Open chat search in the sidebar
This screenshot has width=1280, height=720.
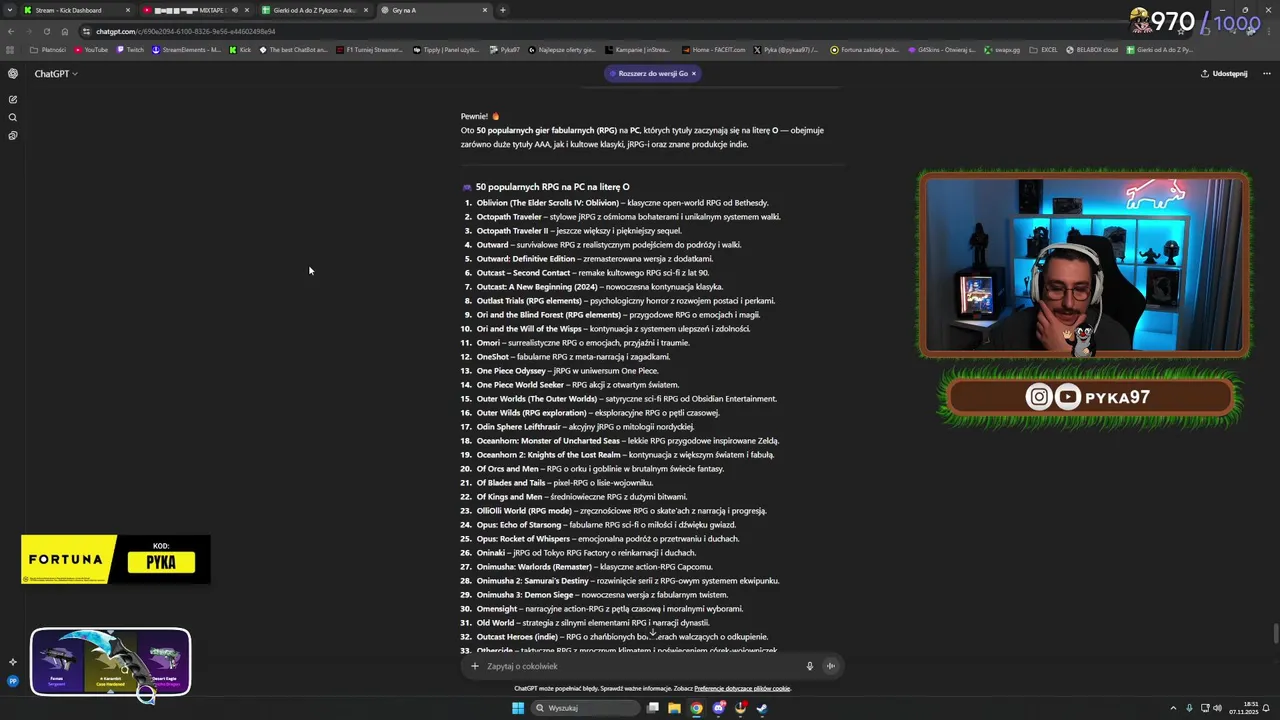tap(13, 117)
